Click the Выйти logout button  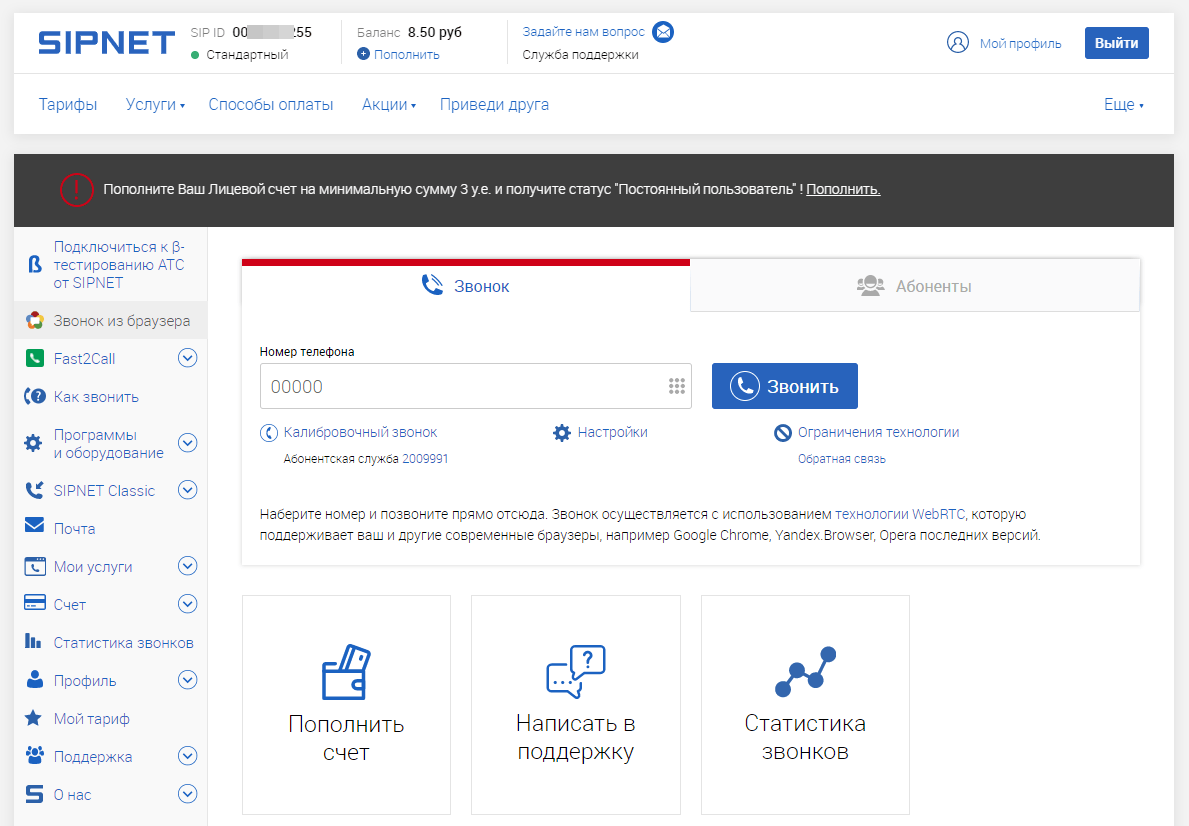(x=1116, y=43)
